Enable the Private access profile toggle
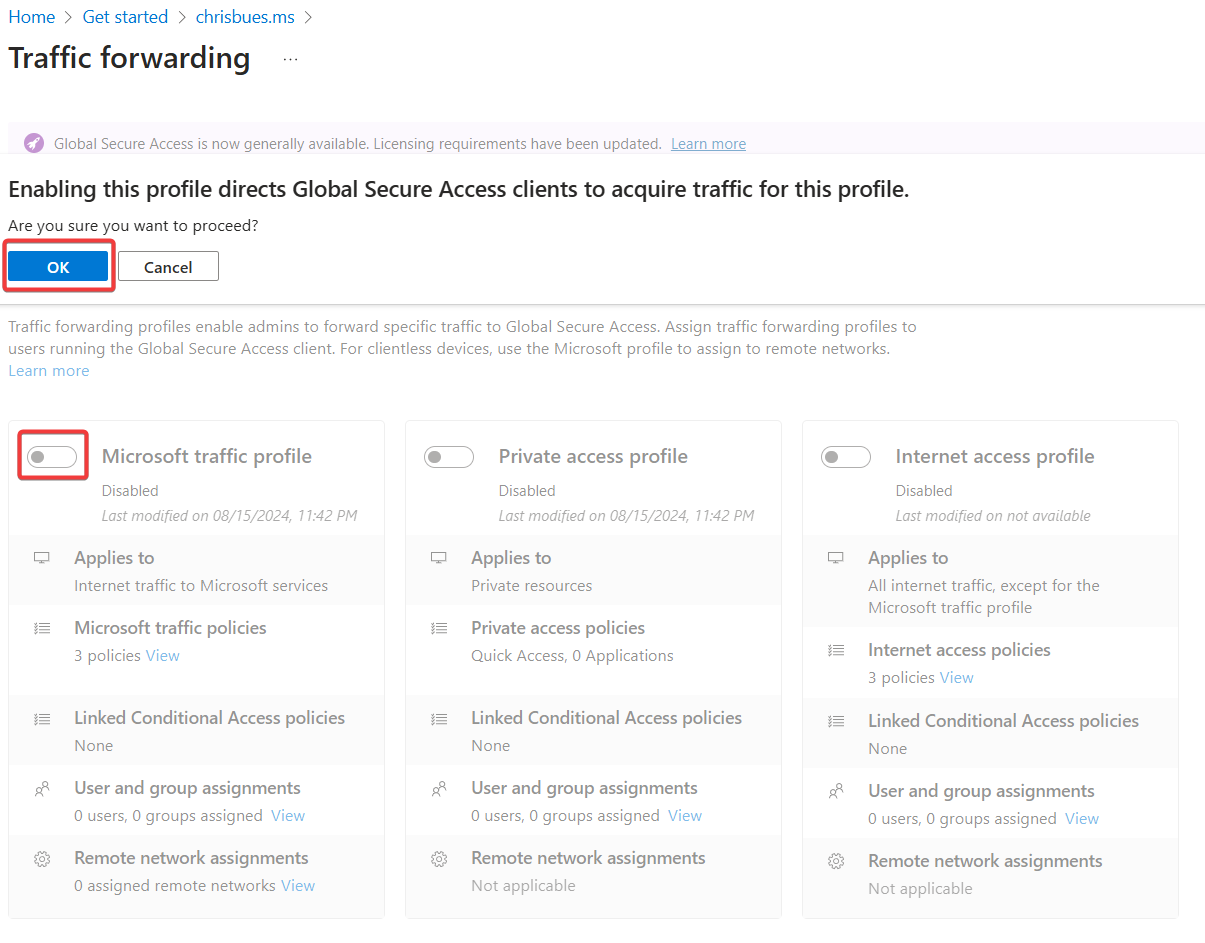Image resolution: width=1205 pixels, height=943 pixels. click(449, 456)
